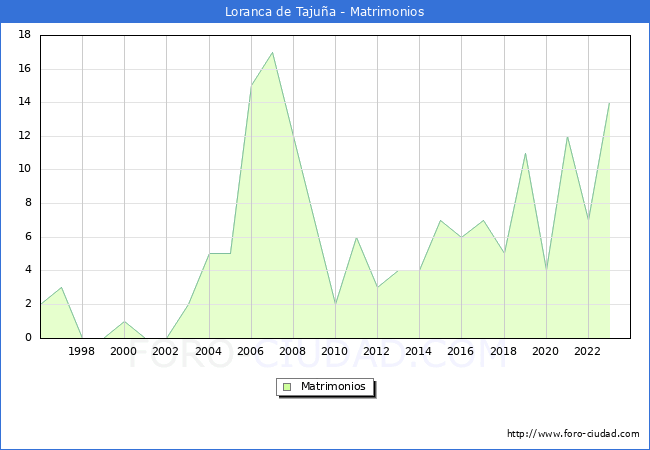Click the 12 y-axis label
The height and width of the screenshot is (450, 650).
click(25, 135)
